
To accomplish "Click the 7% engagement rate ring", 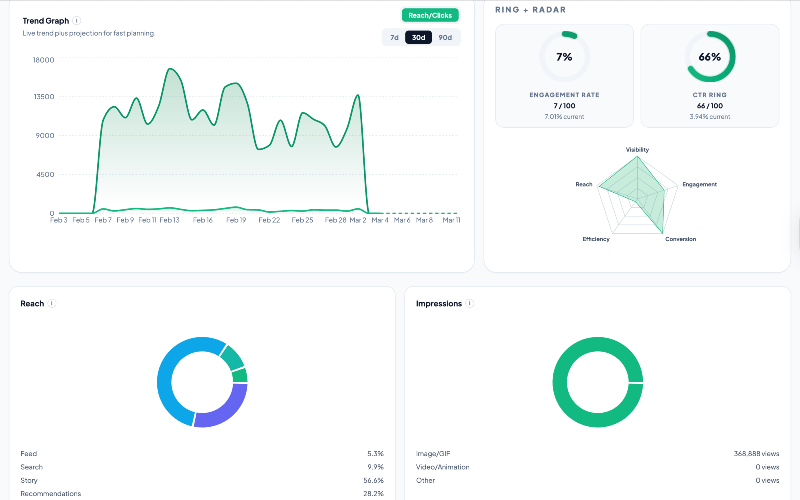I will click(x=564, y=57).
